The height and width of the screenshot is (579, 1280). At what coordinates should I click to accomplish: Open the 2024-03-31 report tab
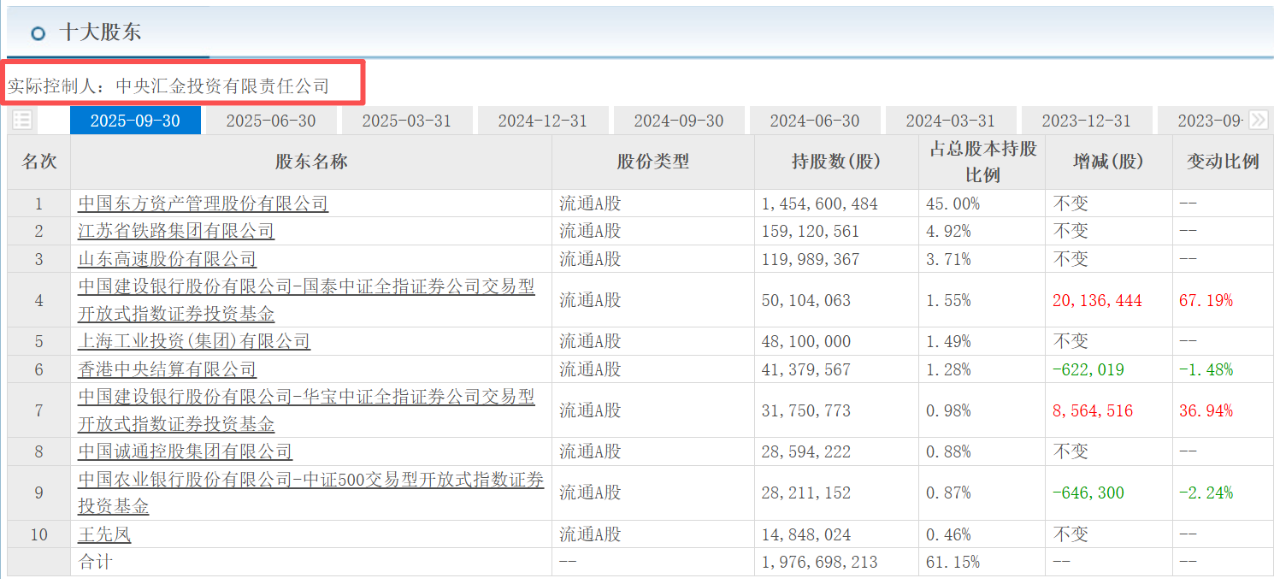coord(950,121)
